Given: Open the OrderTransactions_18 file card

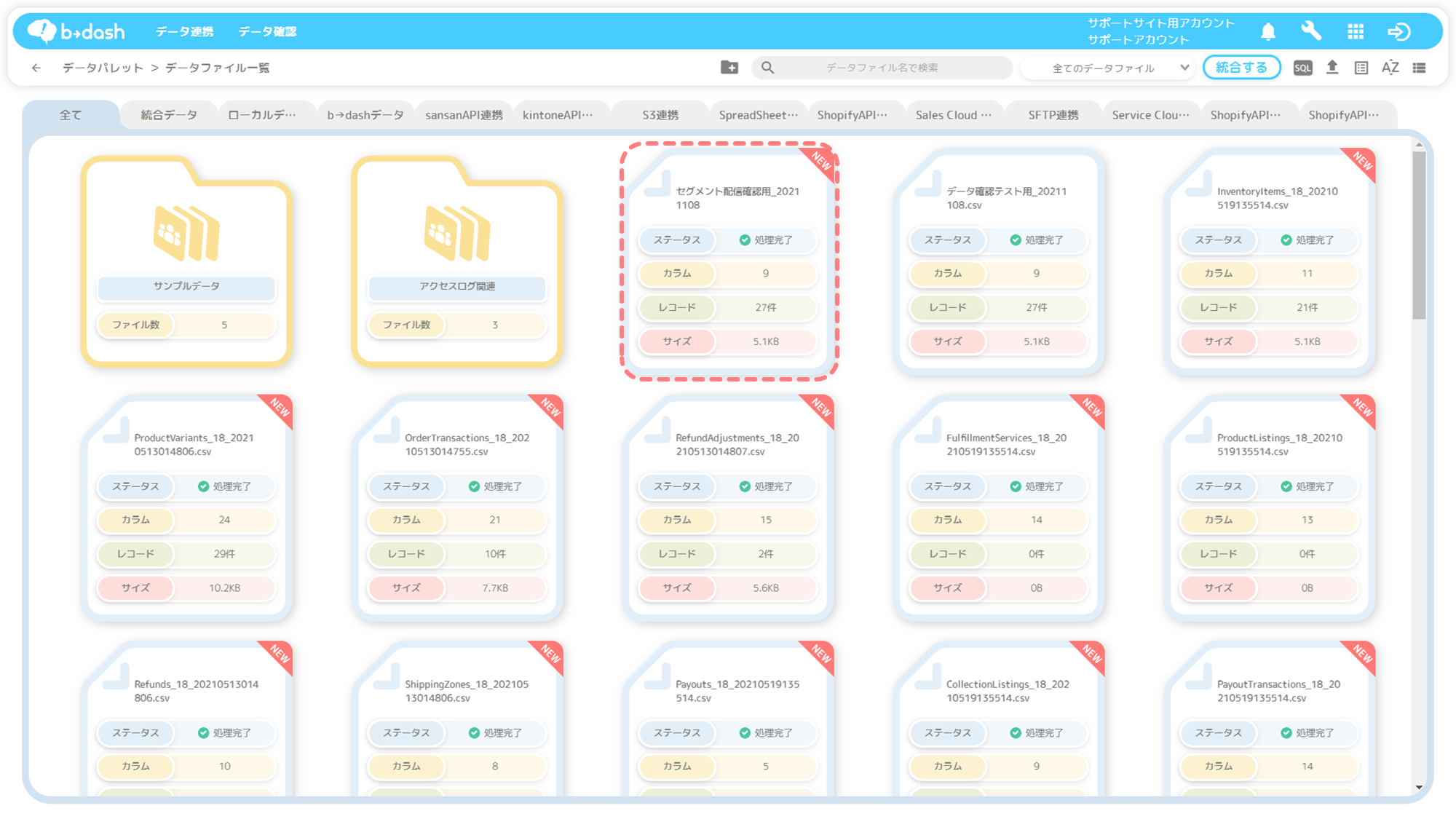Looking at the screenshot, I should pos(457,508).
